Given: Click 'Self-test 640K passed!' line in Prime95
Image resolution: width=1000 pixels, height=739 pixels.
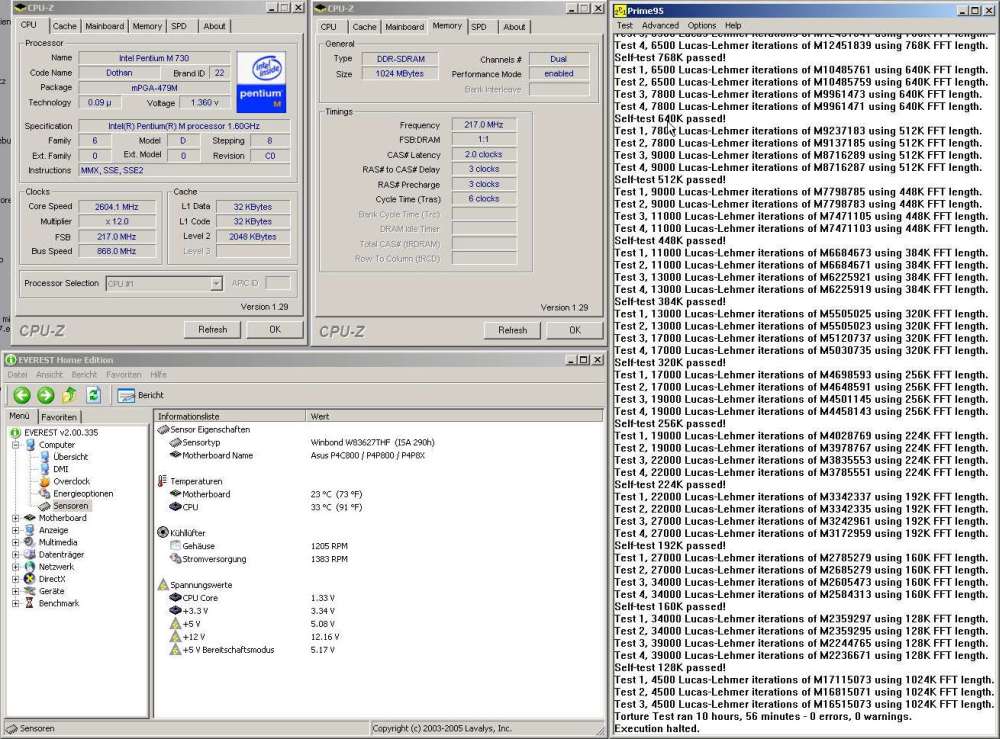Looking at the screenshot, I should click(670, 119).
